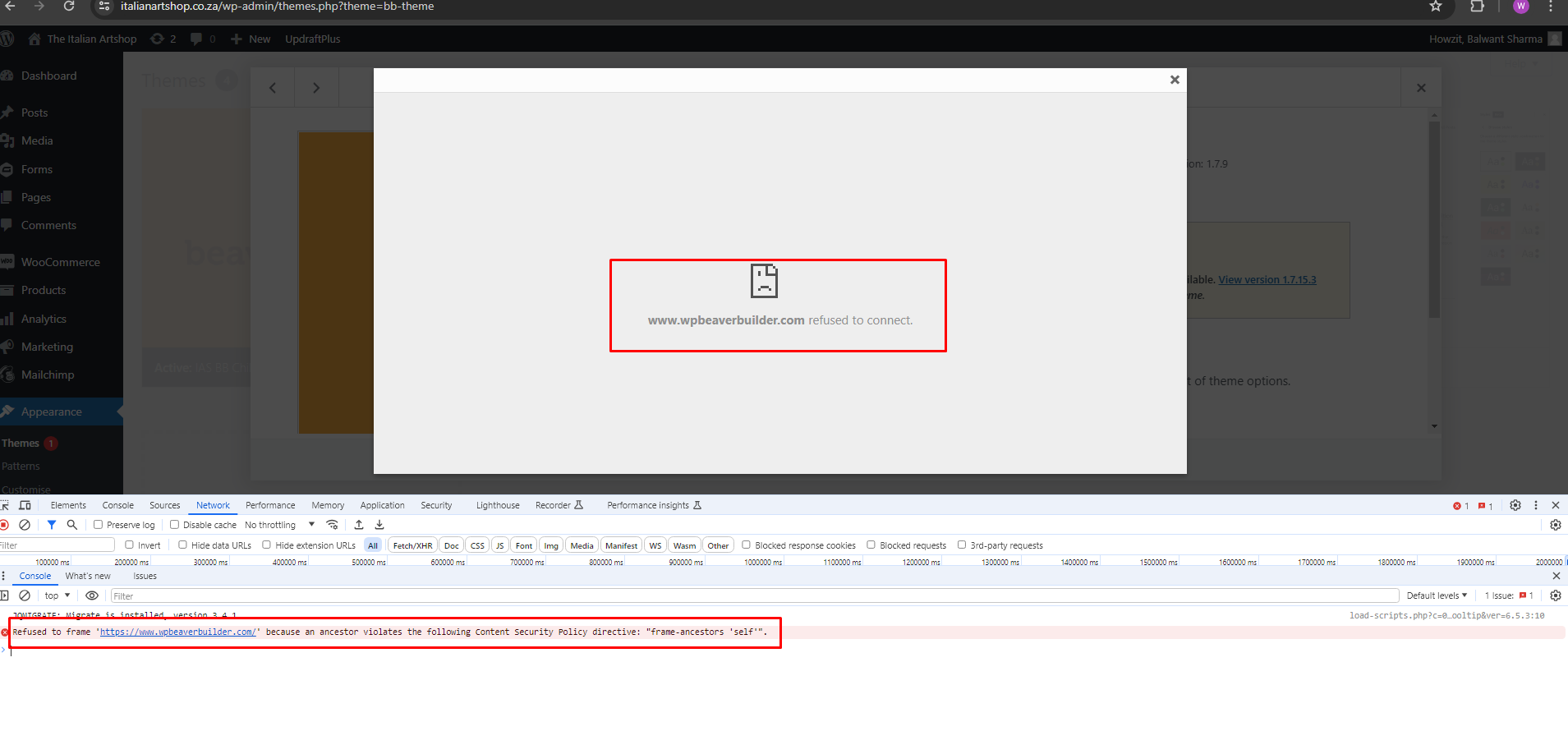
Task: Switch to the Elements tab
Action: pos(68,505)
